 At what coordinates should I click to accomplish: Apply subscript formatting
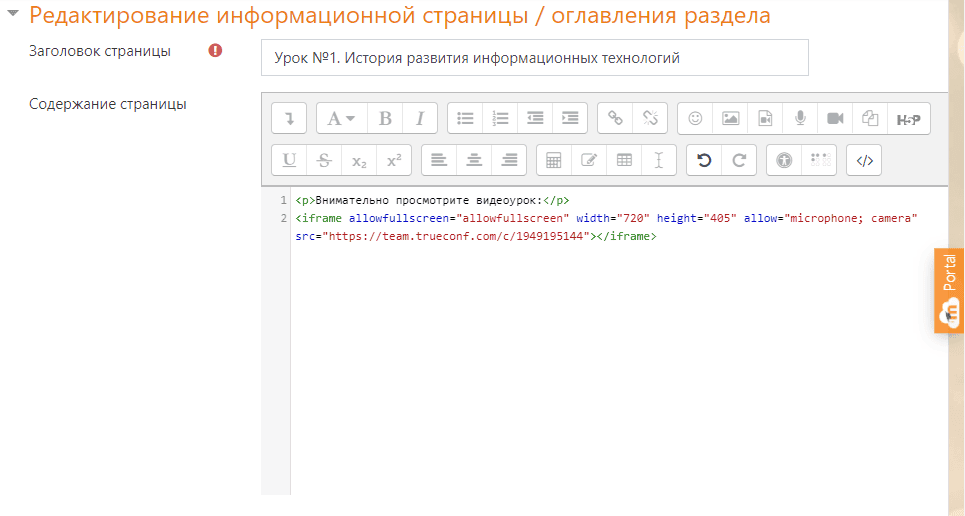click(x=359, y=161)
